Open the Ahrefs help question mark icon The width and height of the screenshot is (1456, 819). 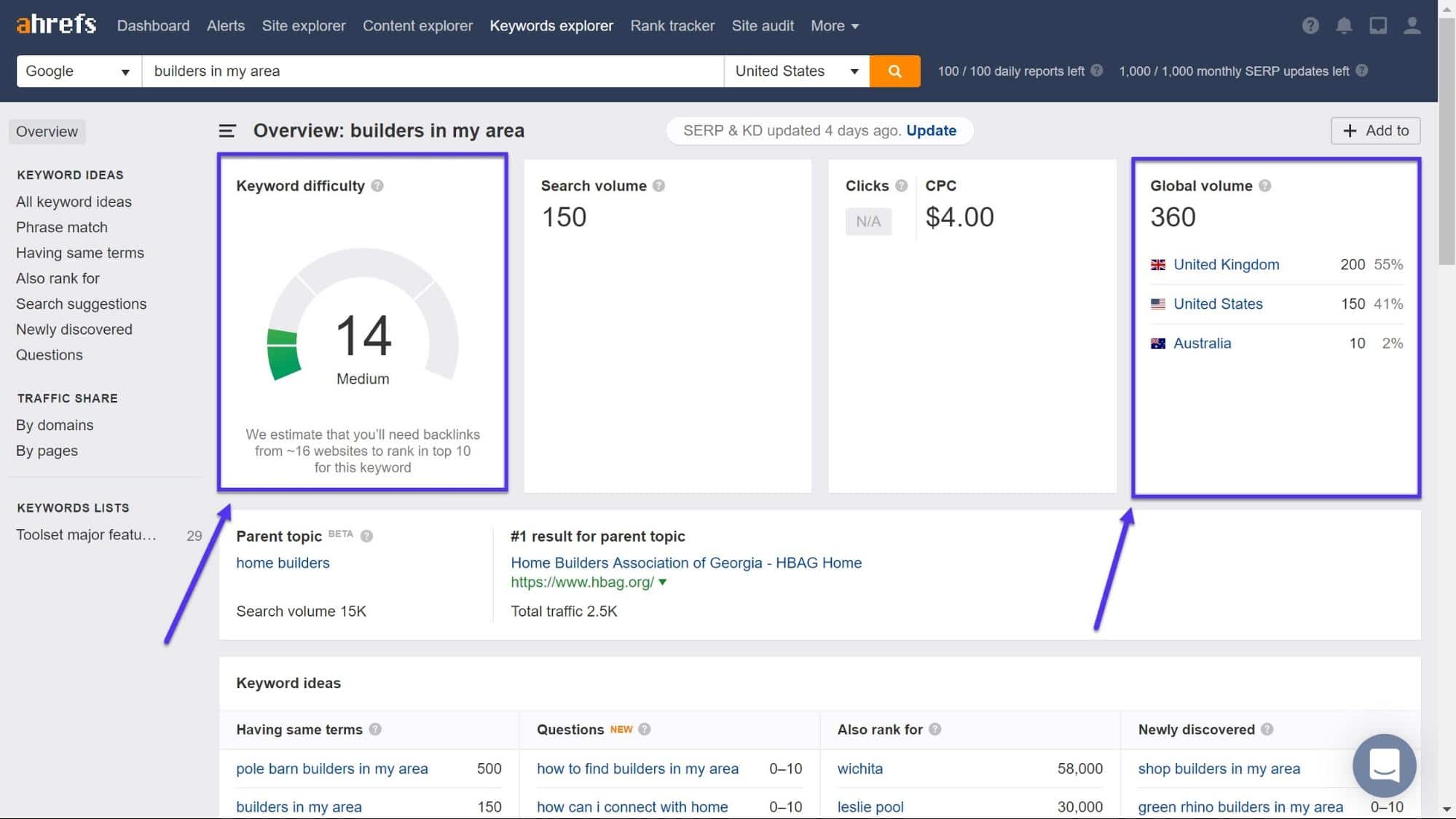[1310, 25]
